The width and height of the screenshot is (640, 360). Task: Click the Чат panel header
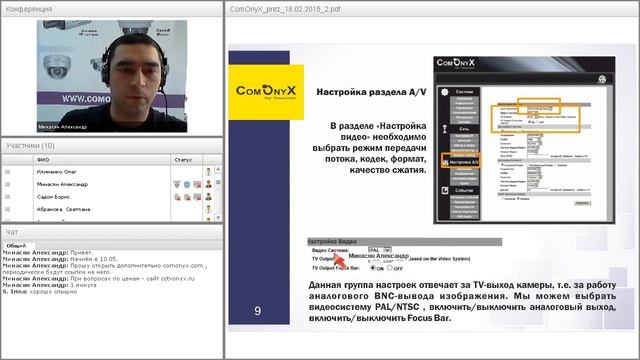[112, 232]
